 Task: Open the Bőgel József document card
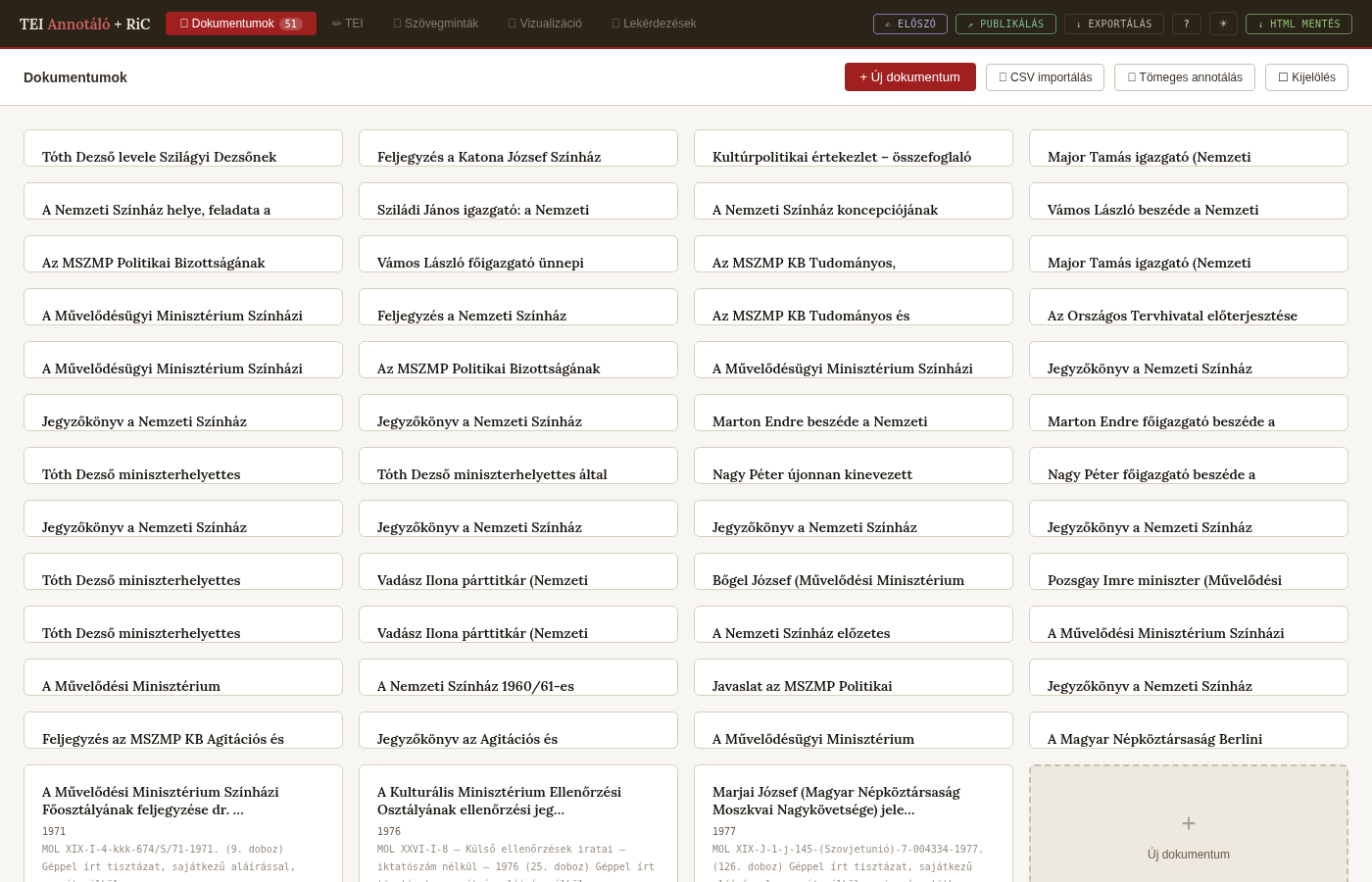[x=854, y=571]
